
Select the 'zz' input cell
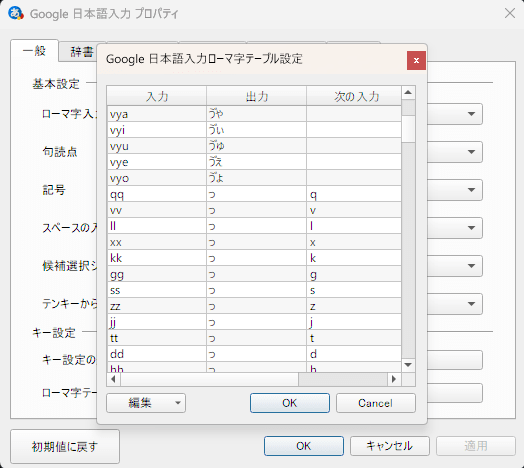click(157, 307)
